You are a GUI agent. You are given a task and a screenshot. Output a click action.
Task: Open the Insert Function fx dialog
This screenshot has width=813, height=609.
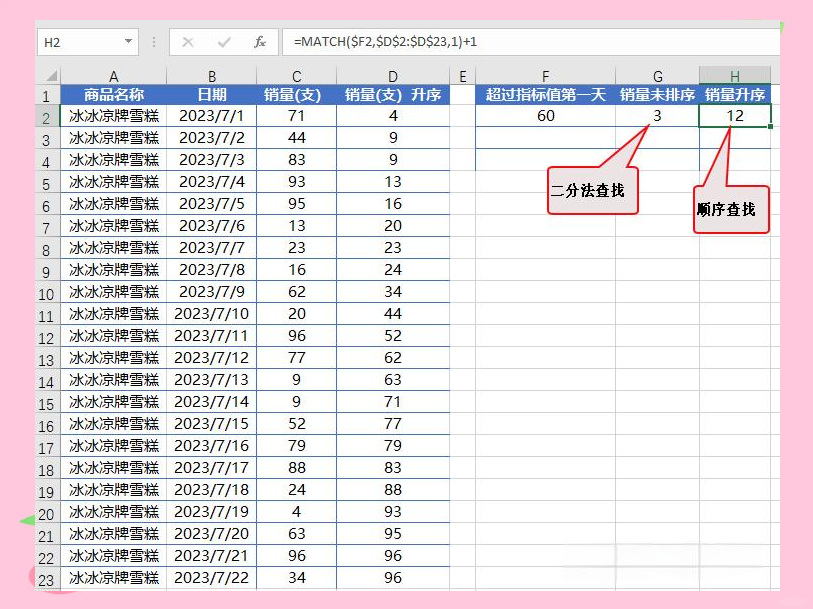pos(260,42)
